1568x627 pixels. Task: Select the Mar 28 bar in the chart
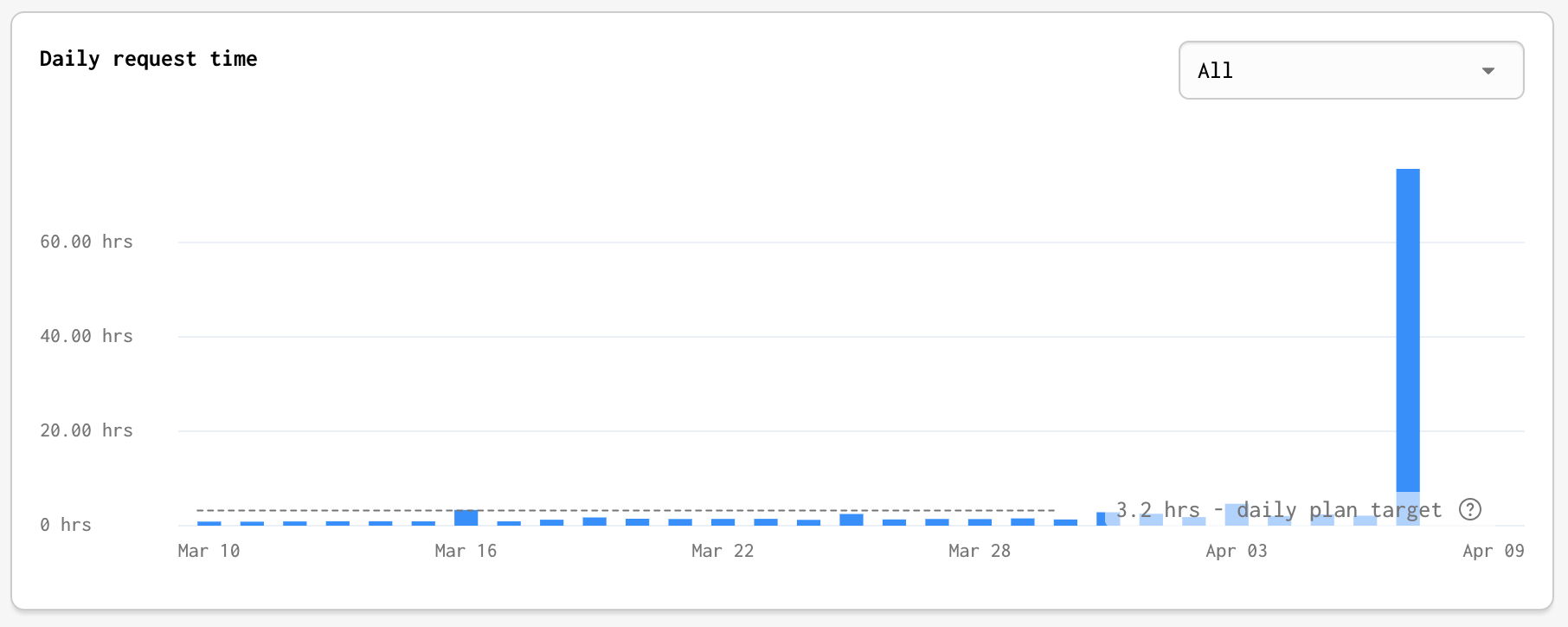click(980, 522)
